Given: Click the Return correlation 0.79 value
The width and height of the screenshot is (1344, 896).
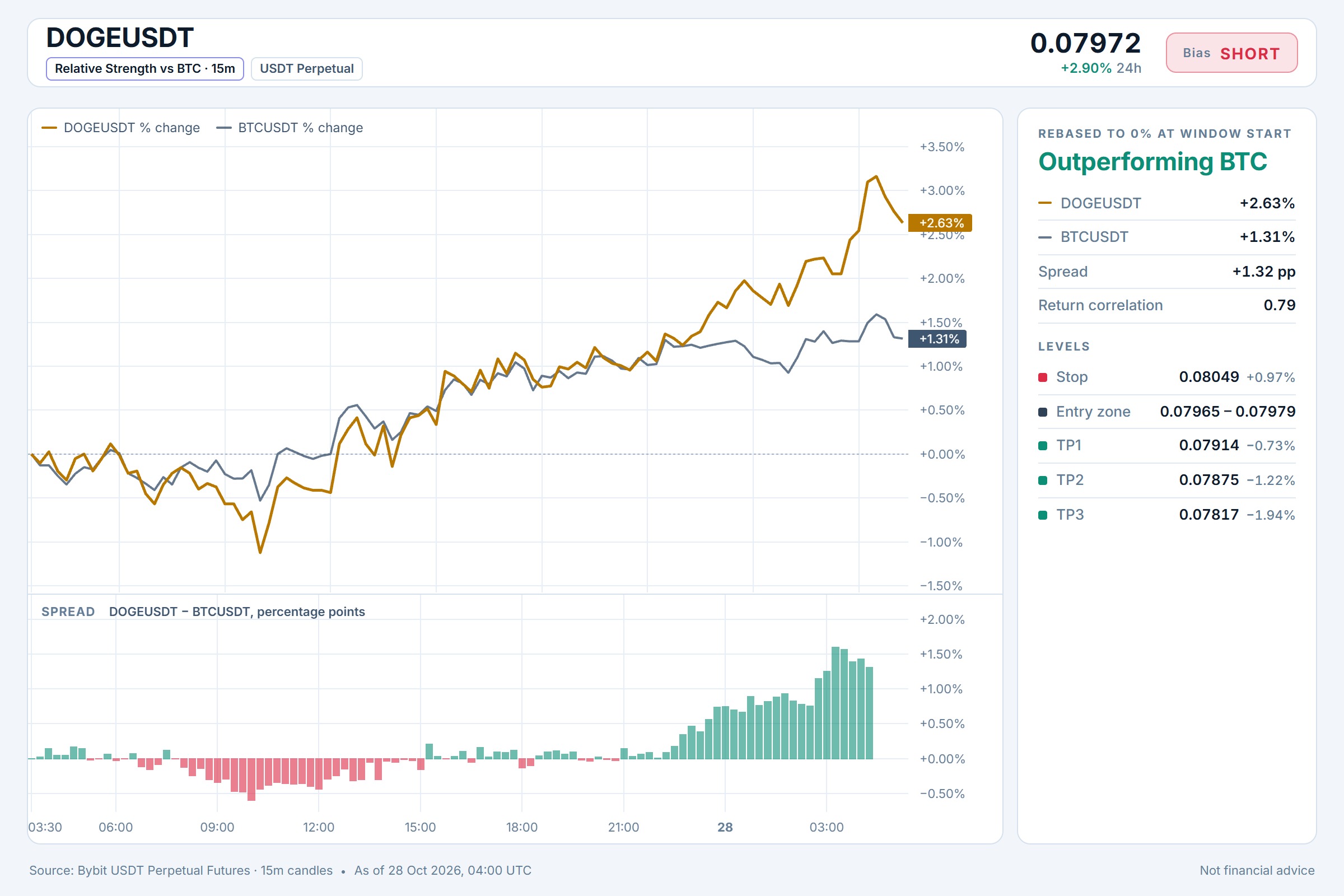Looking at the screenshot, I should coord(1280,305).
